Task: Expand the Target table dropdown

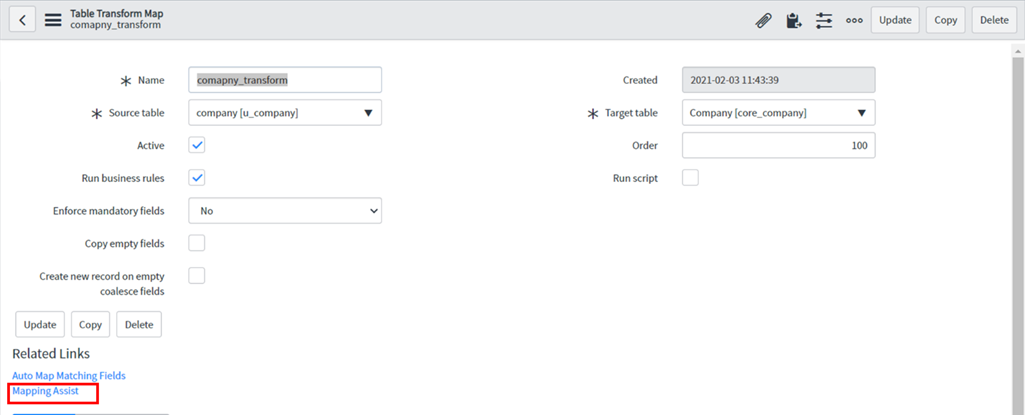Action: [x=778, y=113]
